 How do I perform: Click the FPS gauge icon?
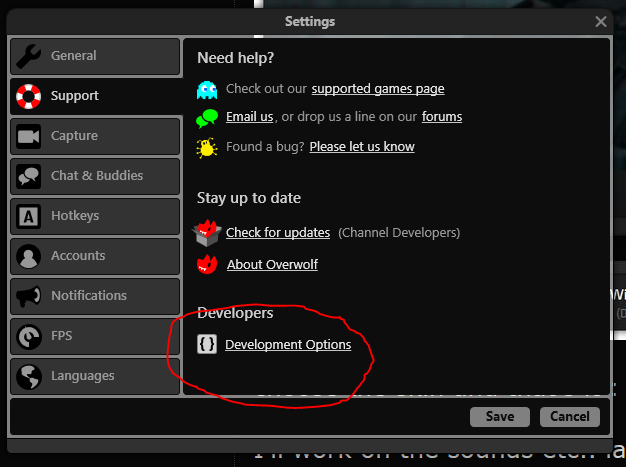(x=28, y=336)
